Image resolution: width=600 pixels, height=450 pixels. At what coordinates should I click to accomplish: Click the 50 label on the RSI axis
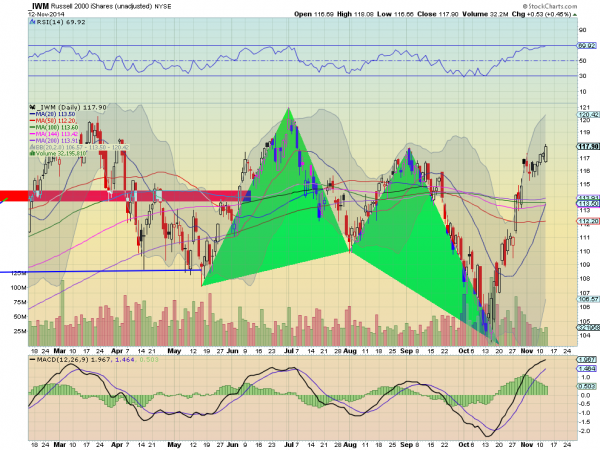[x=582, y=60]
